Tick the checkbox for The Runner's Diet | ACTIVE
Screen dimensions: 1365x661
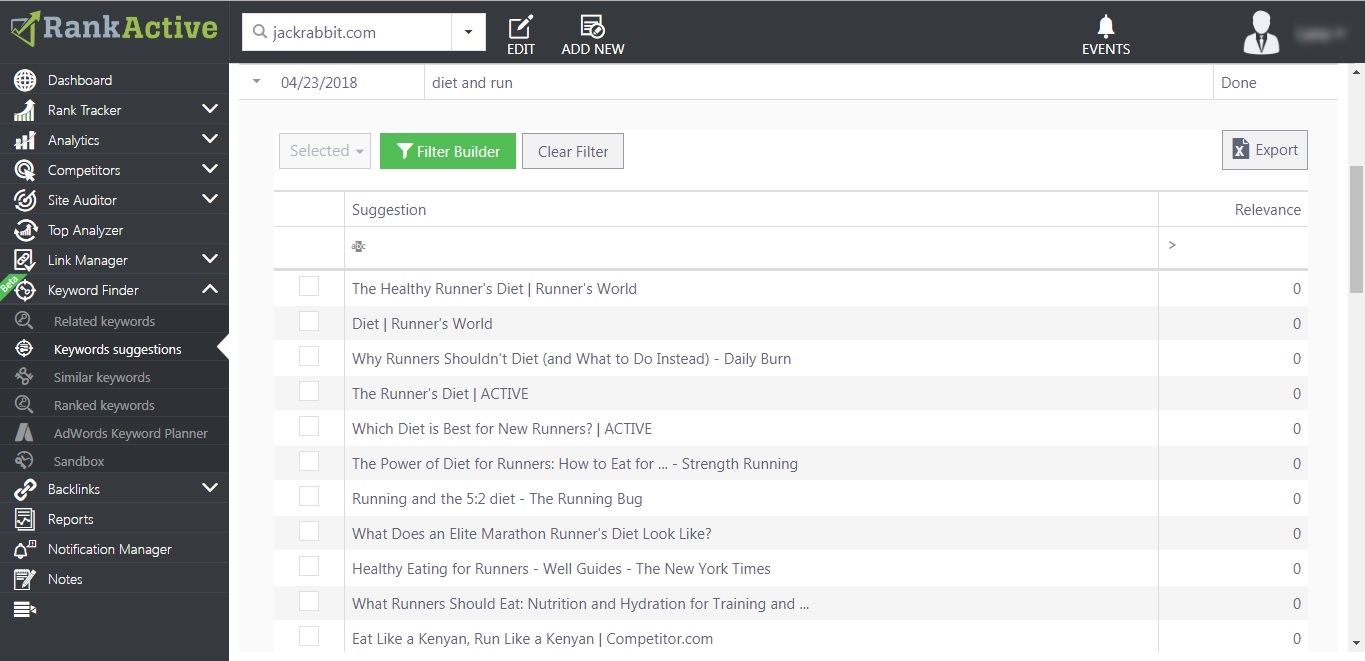tap(309, 392)
